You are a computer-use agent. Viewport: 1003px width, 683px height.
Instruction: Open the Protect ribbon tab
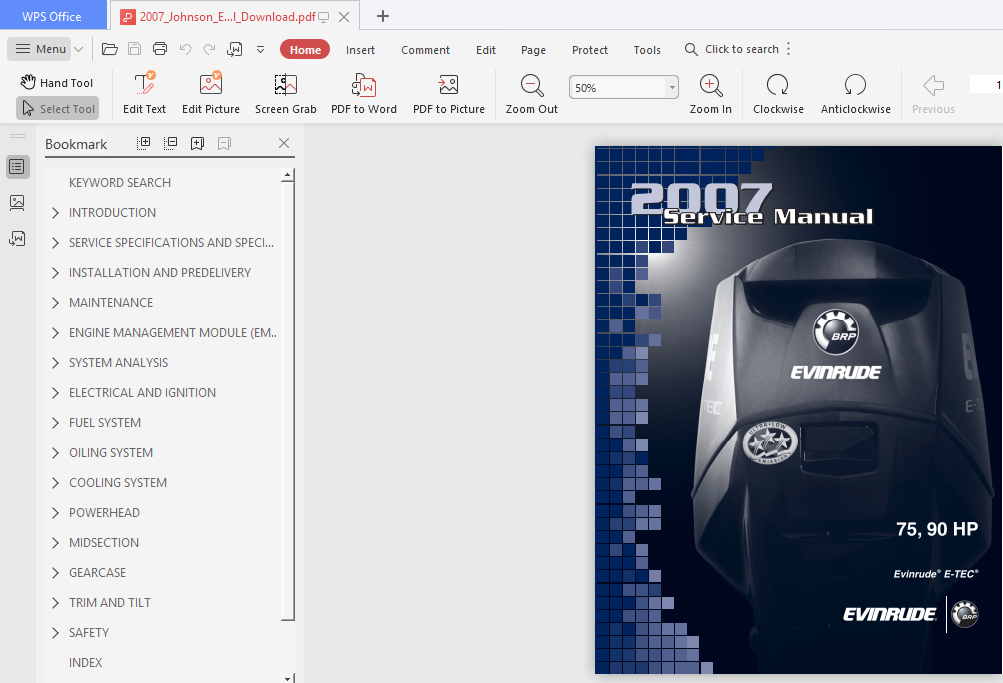click(x=589, y=50)
